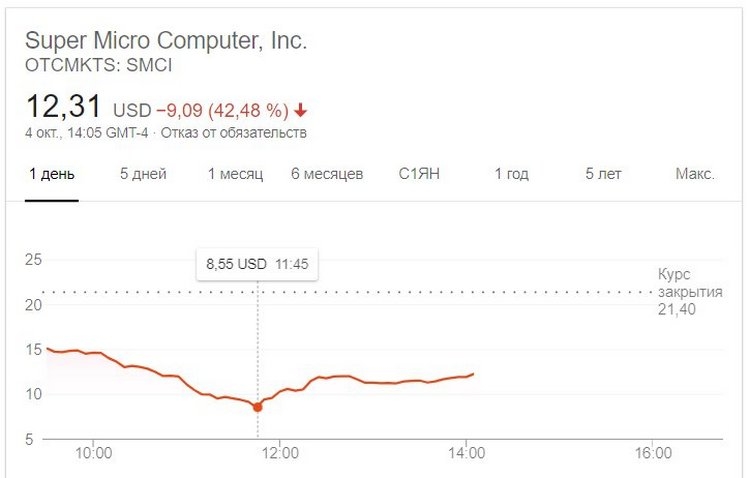View the "5 лет" price history

603,174
